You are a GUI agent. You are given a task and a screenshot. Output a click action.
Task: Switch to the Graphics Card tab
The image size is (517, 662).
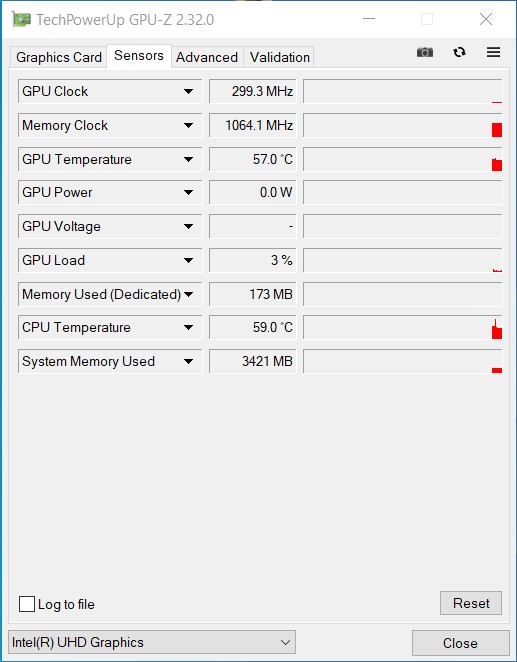point(59,57)
